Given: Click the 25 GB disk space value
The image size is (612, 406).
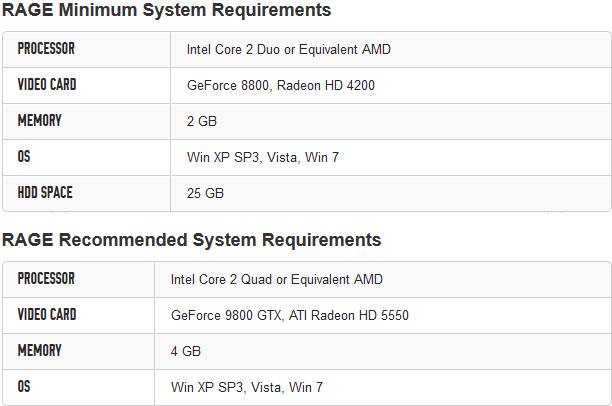Looking at the screenshot, I should point(205,193).
